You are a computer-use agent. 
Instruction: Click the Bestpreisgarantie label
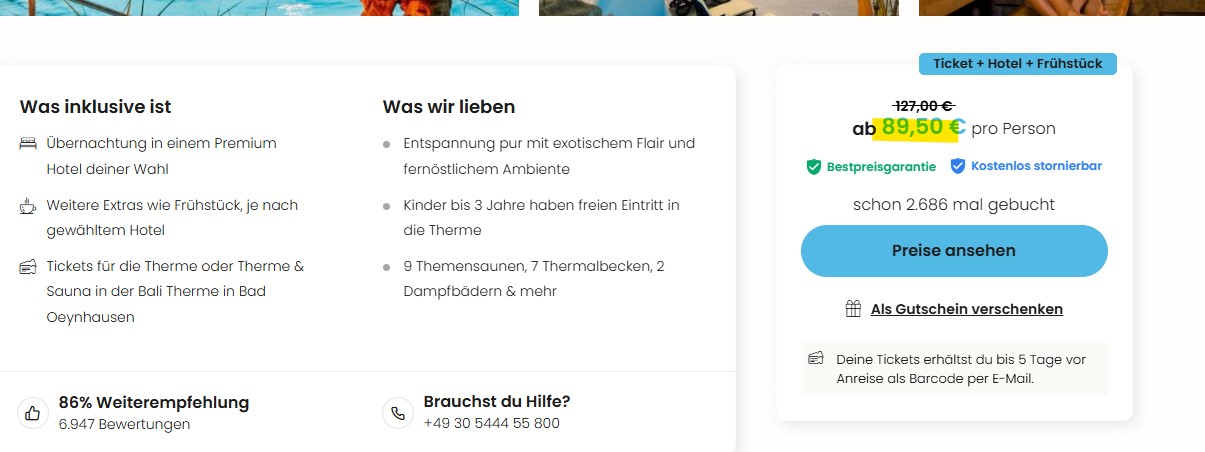(x=881, y=166)
